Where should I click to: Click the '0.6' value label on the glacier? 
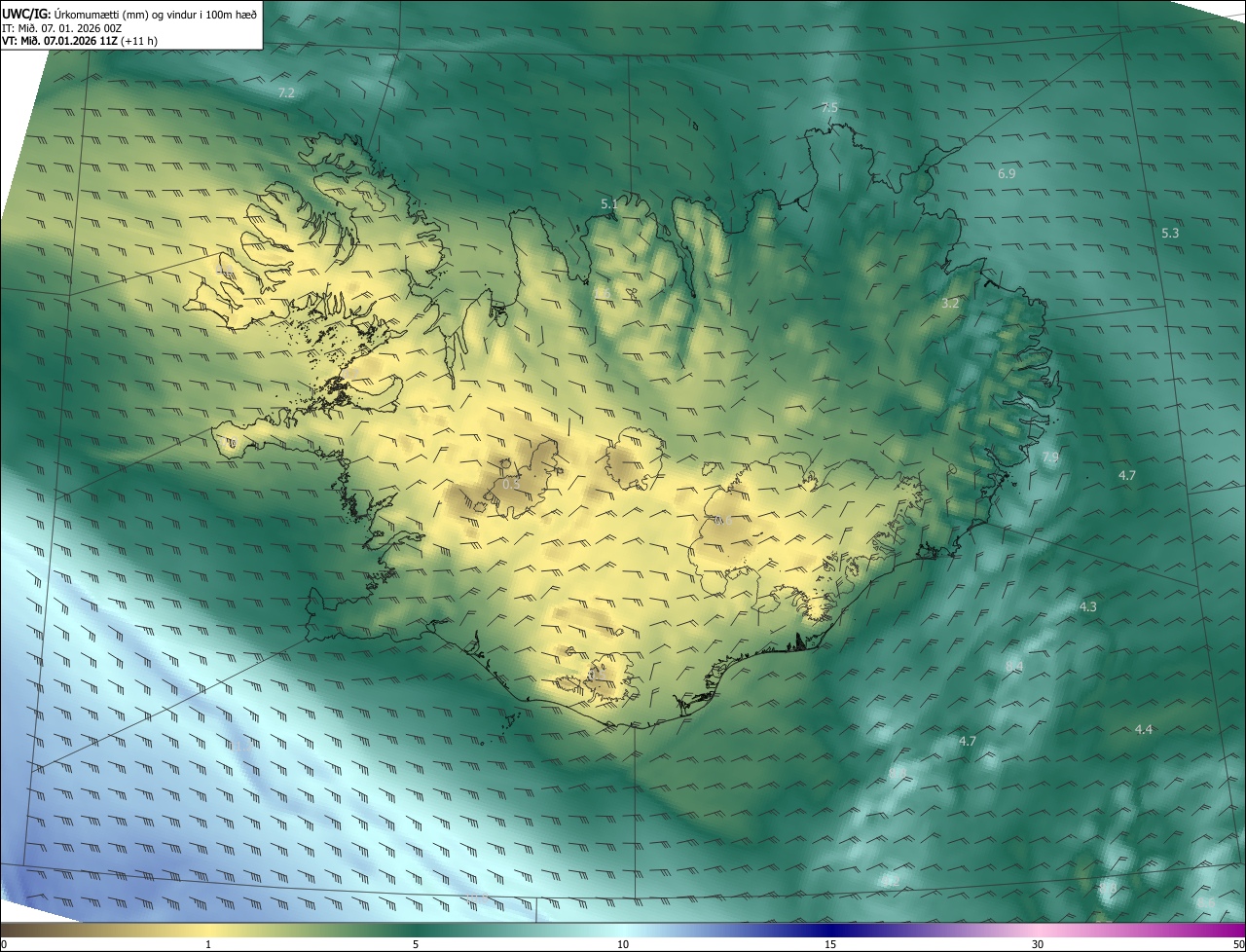pos(723,522)
